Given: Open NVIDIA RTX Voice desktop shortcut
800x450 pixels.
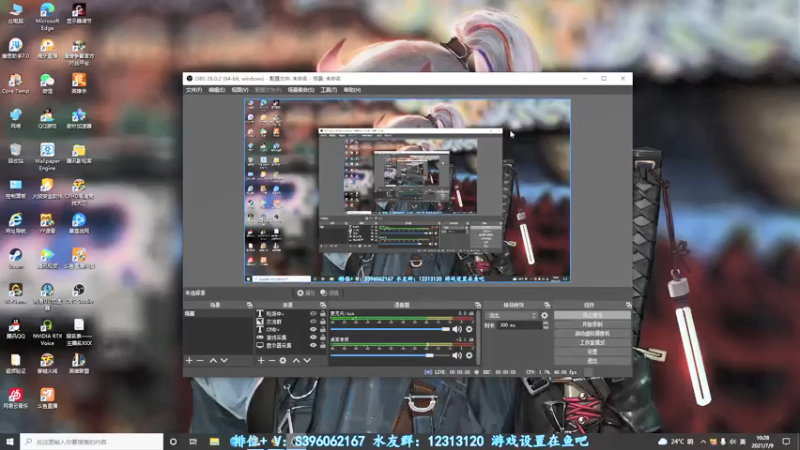Looking at the screenshot, I should click(47, 332).
